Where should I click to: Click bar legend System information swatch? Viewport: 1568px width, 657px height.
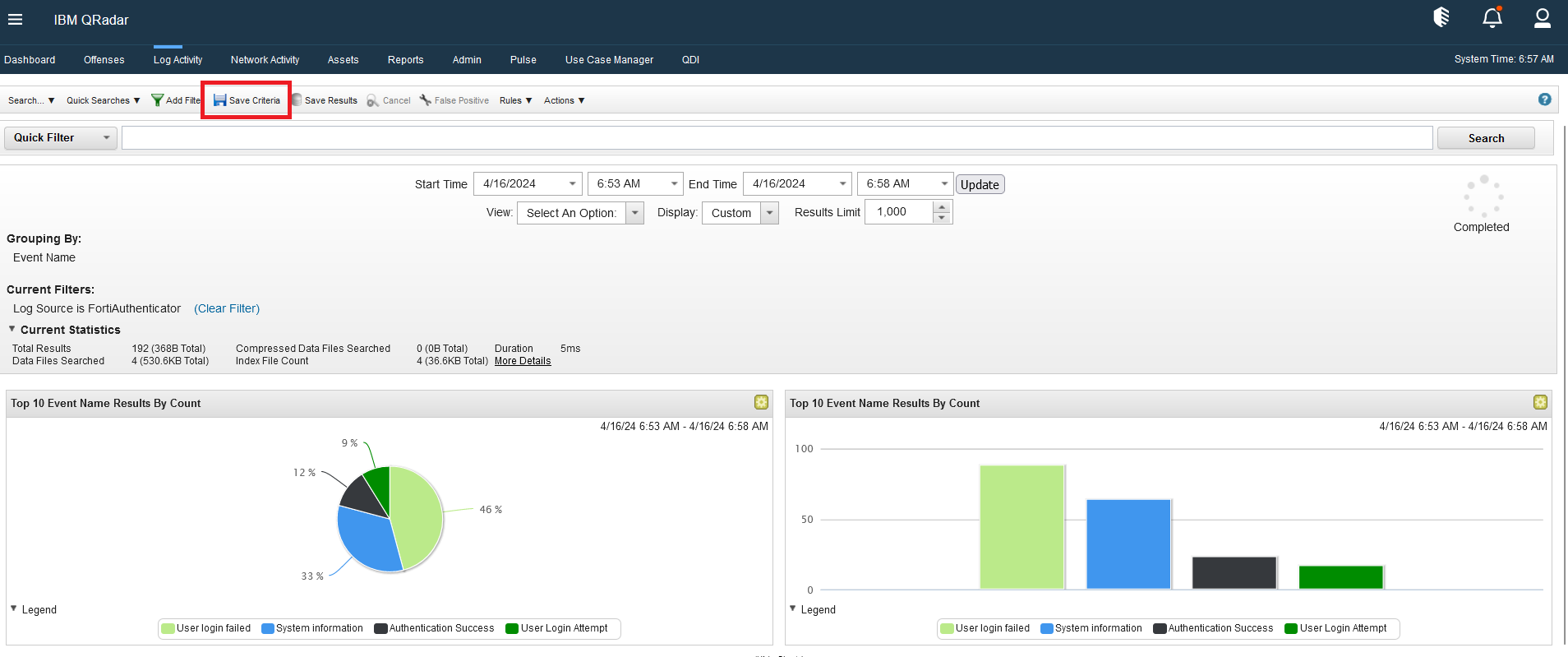(x=1046, y=628)
